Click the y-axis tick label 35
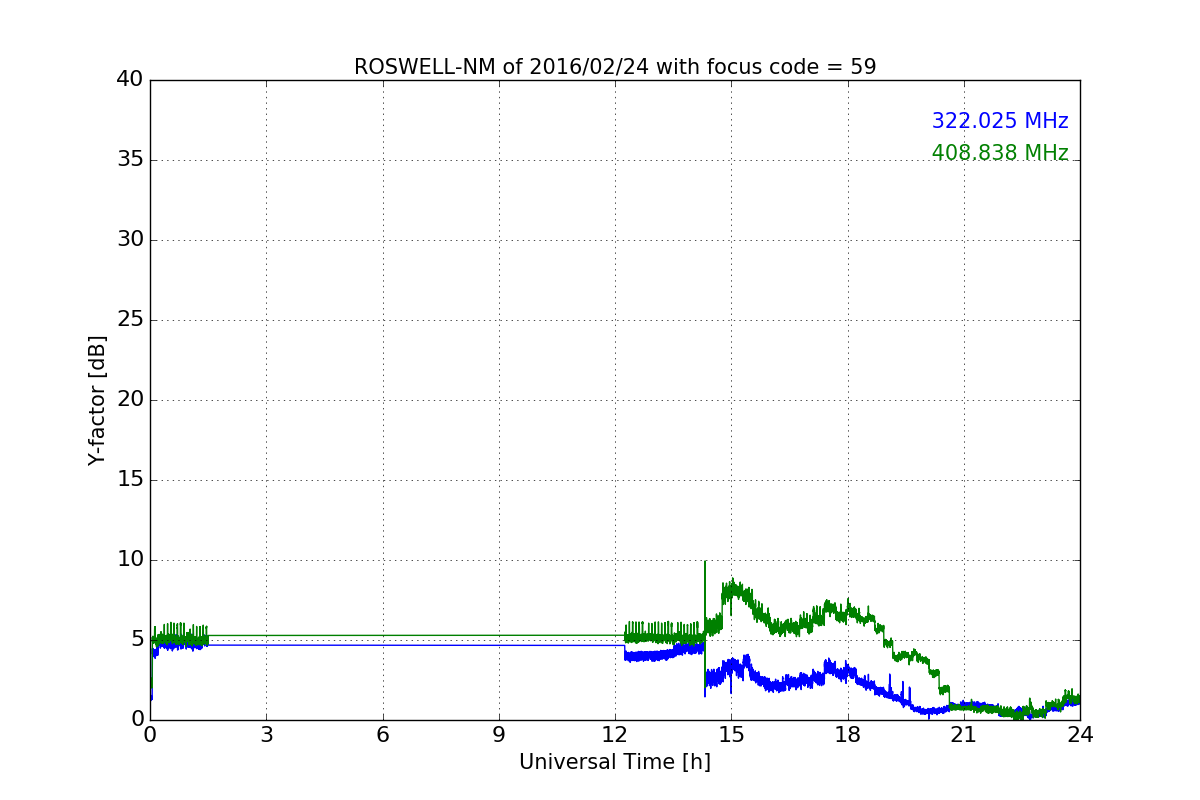1200x800 pixels. coord(130,160)
